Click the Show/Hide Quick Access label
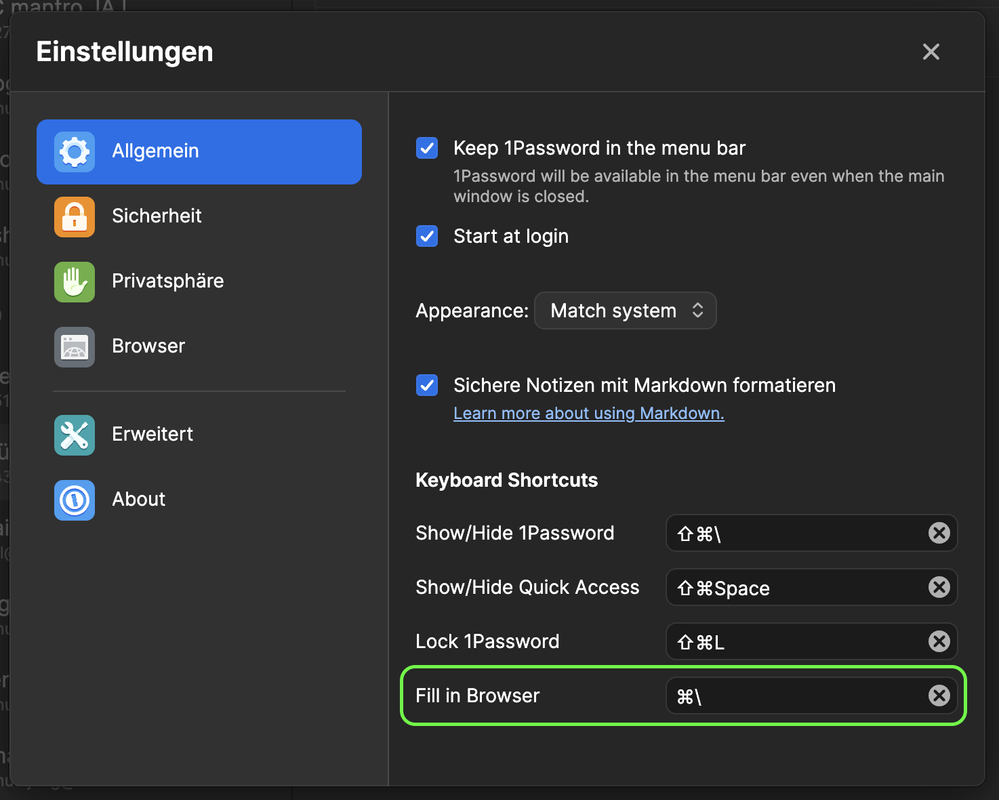 [528, 587]
